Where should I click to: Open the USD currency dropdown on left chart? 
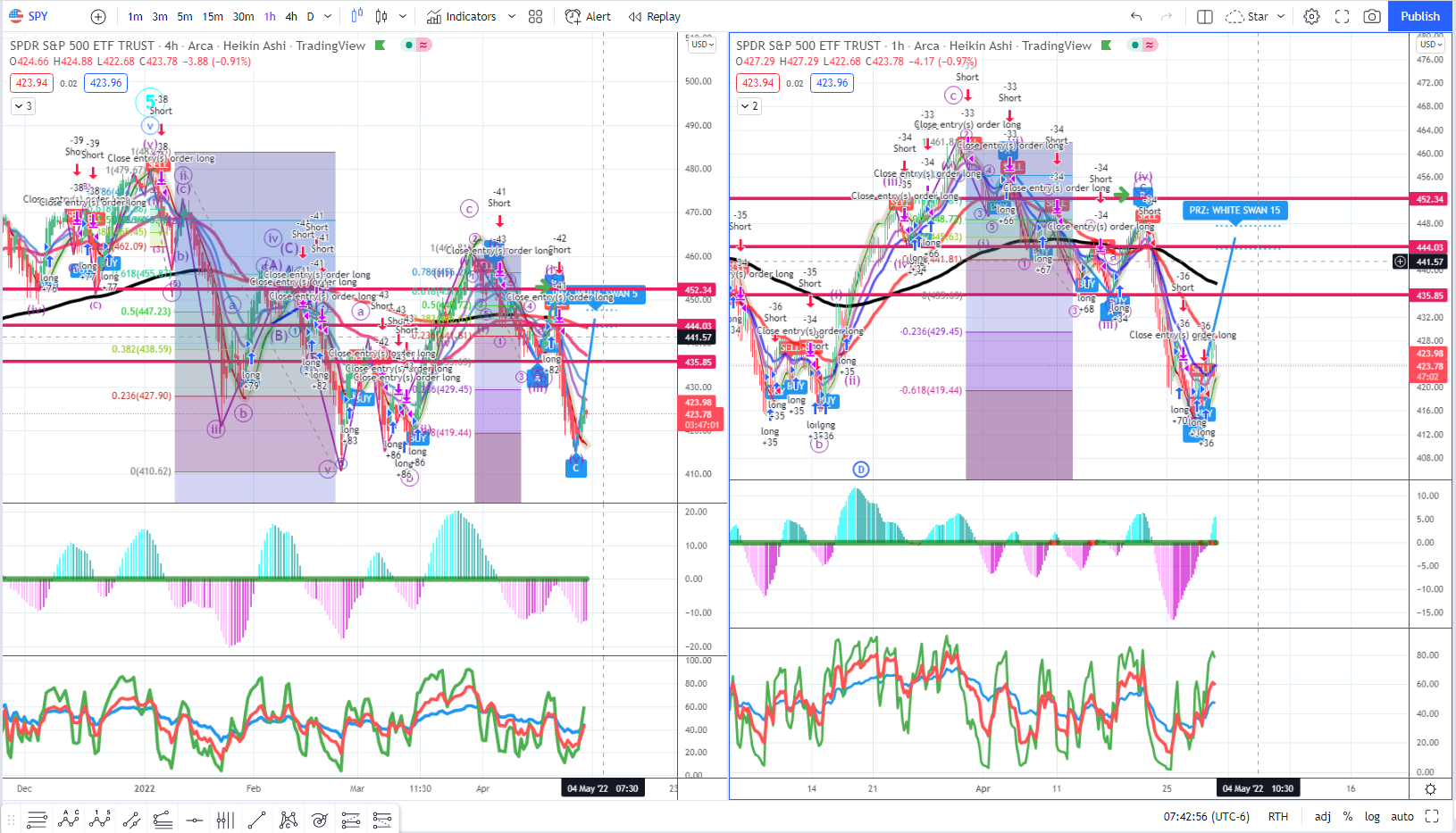click(701, 45)
